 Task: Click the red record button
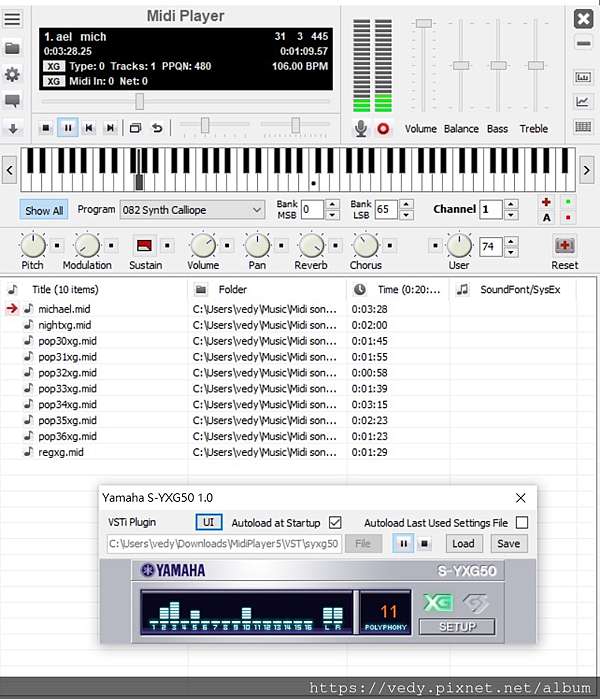coord(383,128)
